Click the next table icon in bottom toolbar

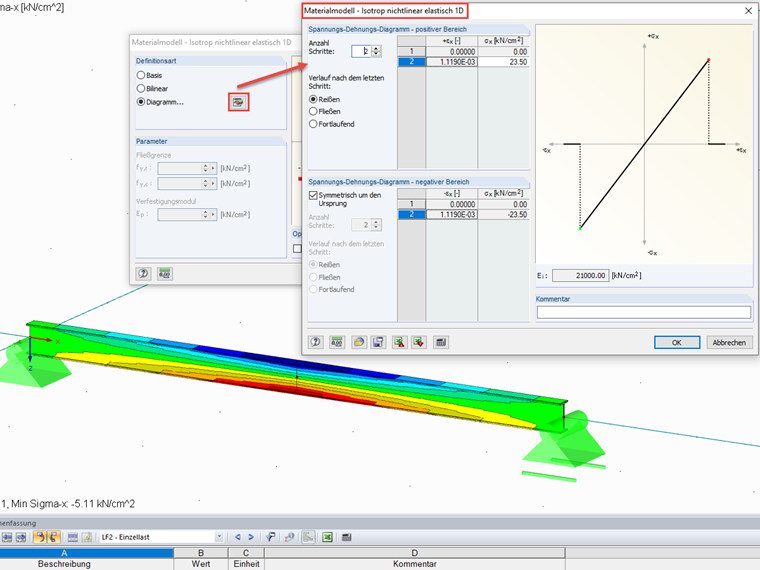click(21, 537)
